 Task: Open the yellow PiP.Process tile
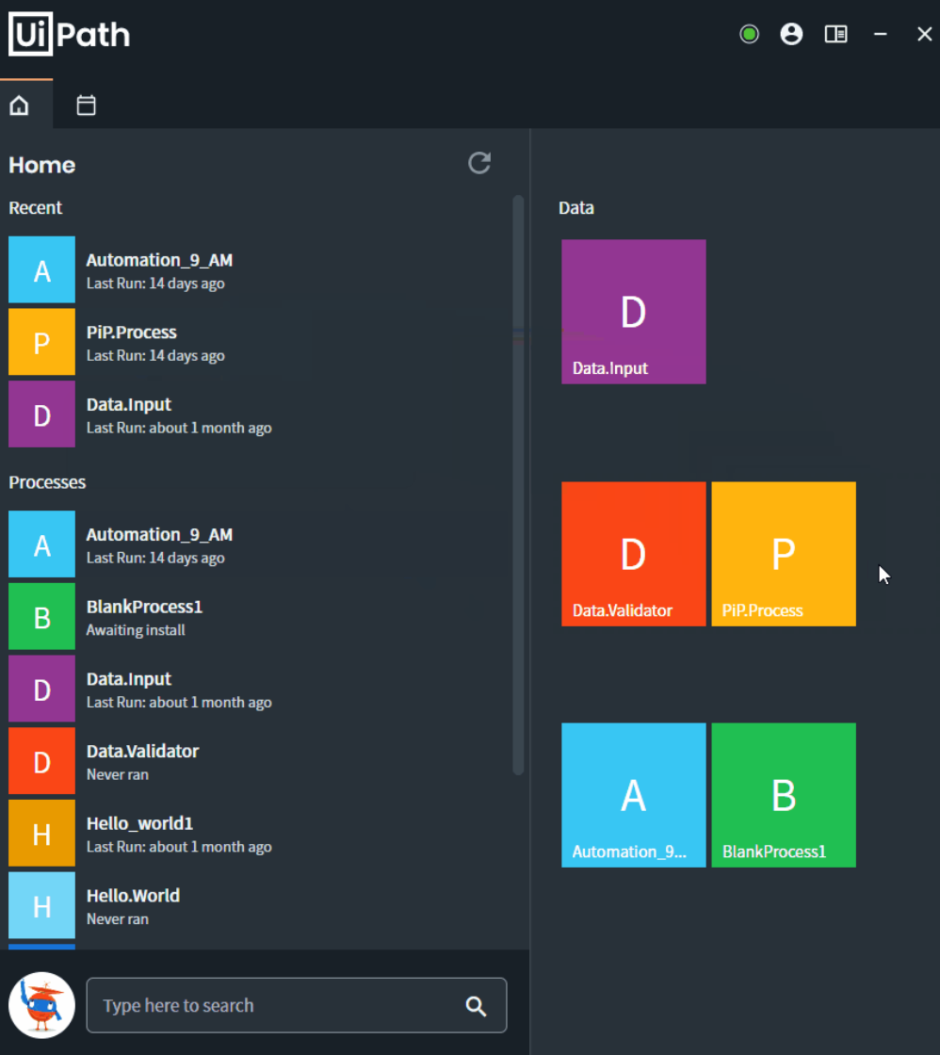coord(783,554)
